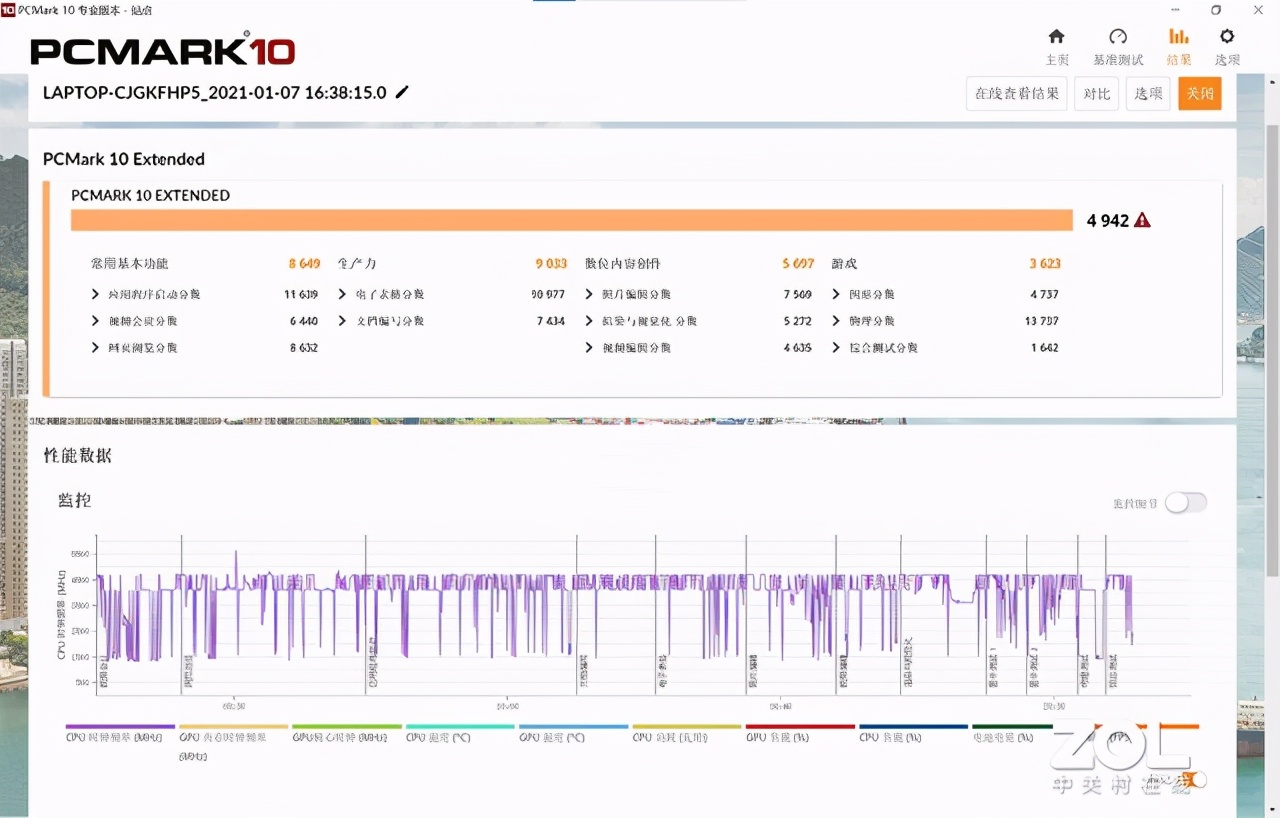Click the Essentials score 8 649
This screenshot has width=1280, height=818.
[304, 264]
